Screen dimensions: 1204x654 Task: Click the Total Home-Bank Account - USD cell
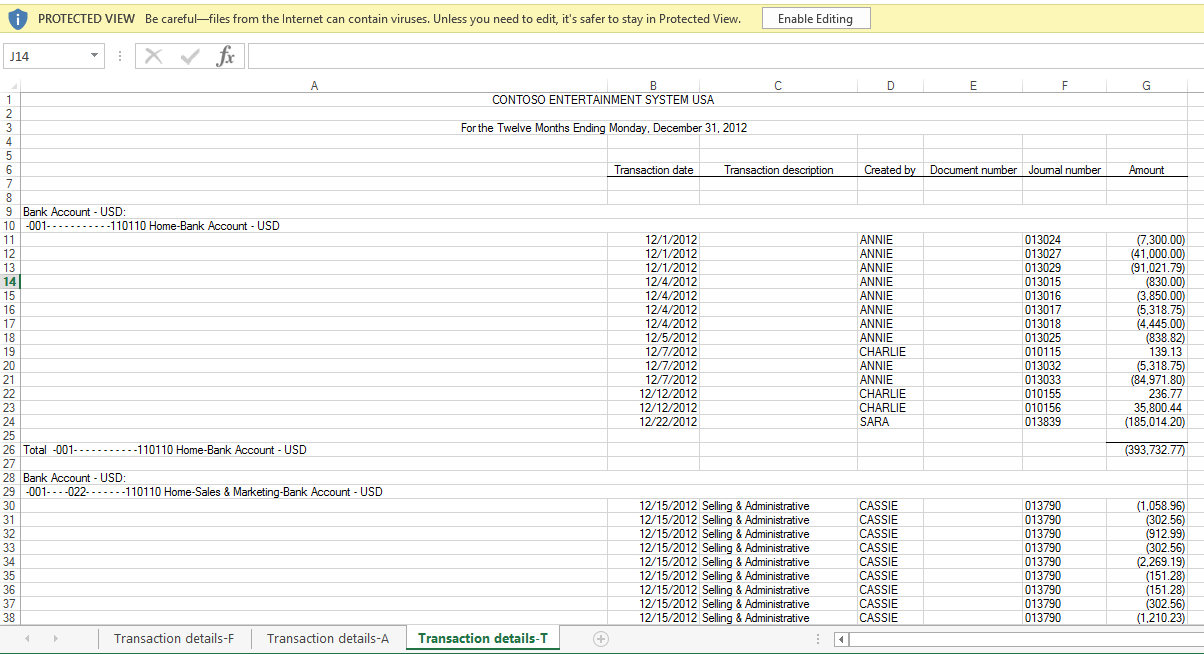coord(165,450)
